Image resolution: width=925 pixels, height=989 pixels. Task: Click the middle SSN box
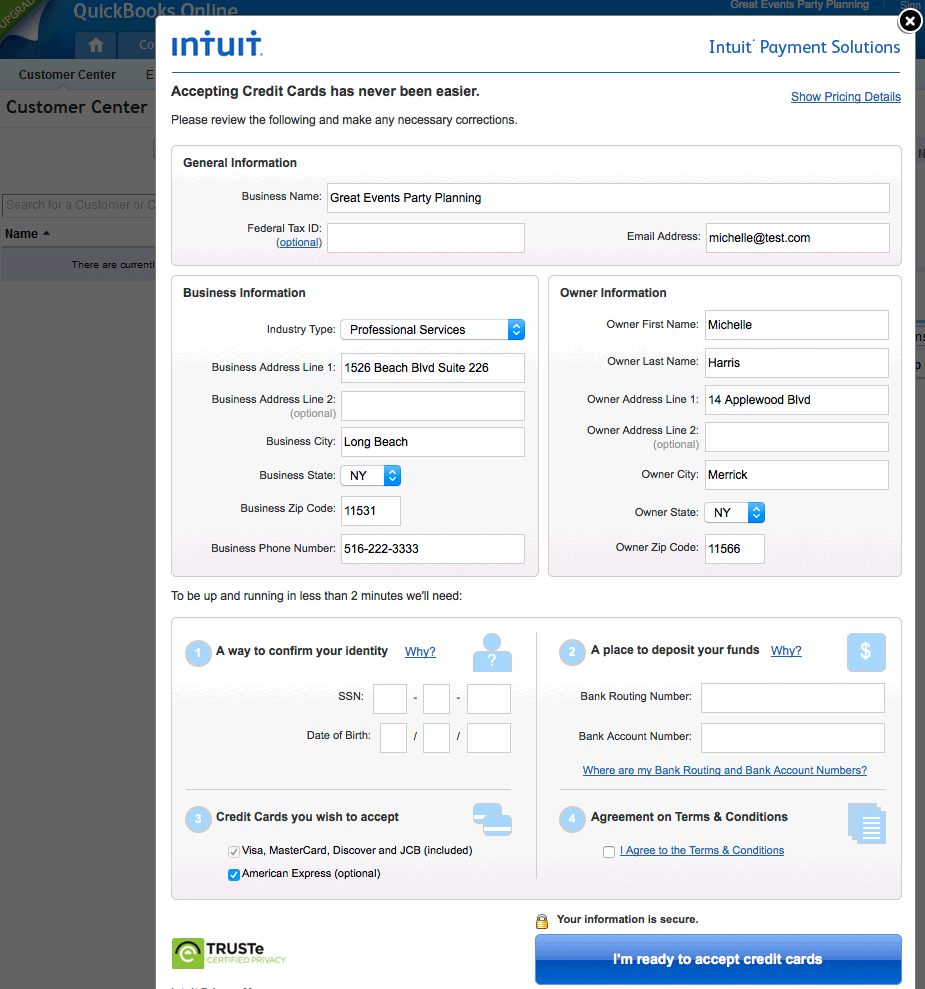tap(436, 699)
